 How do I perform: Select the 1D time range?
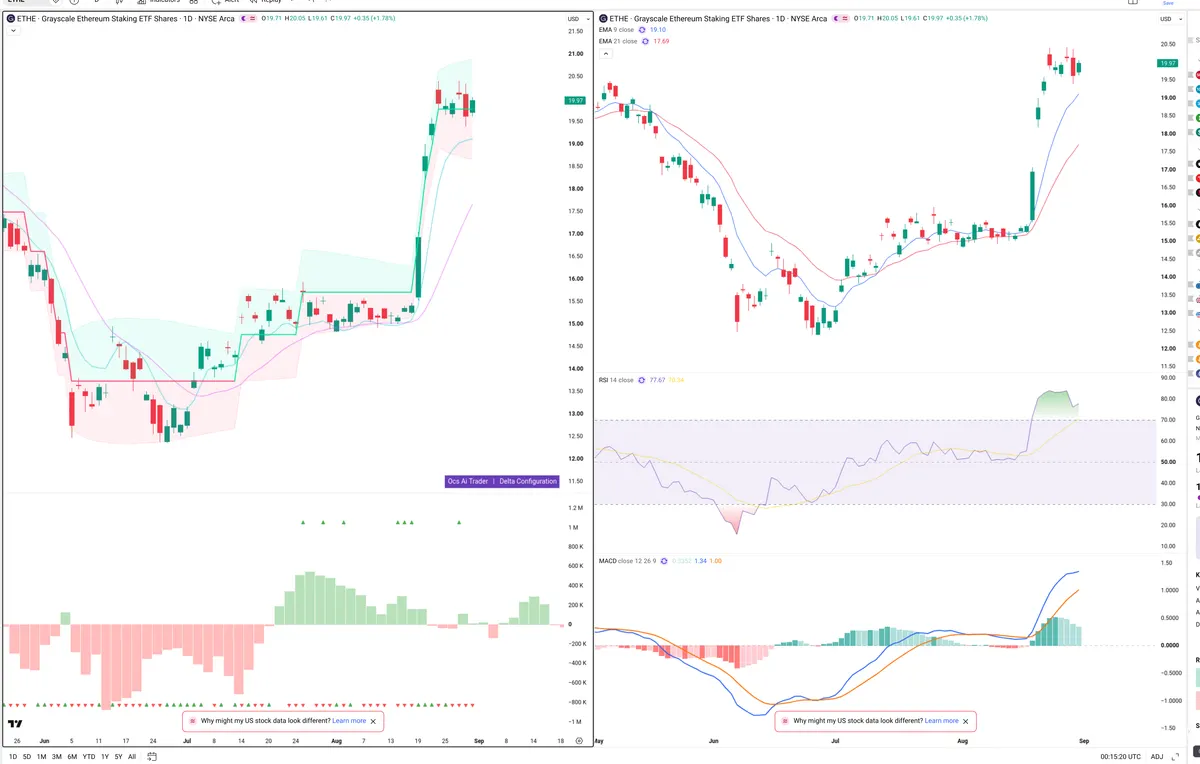pos(13,756)
